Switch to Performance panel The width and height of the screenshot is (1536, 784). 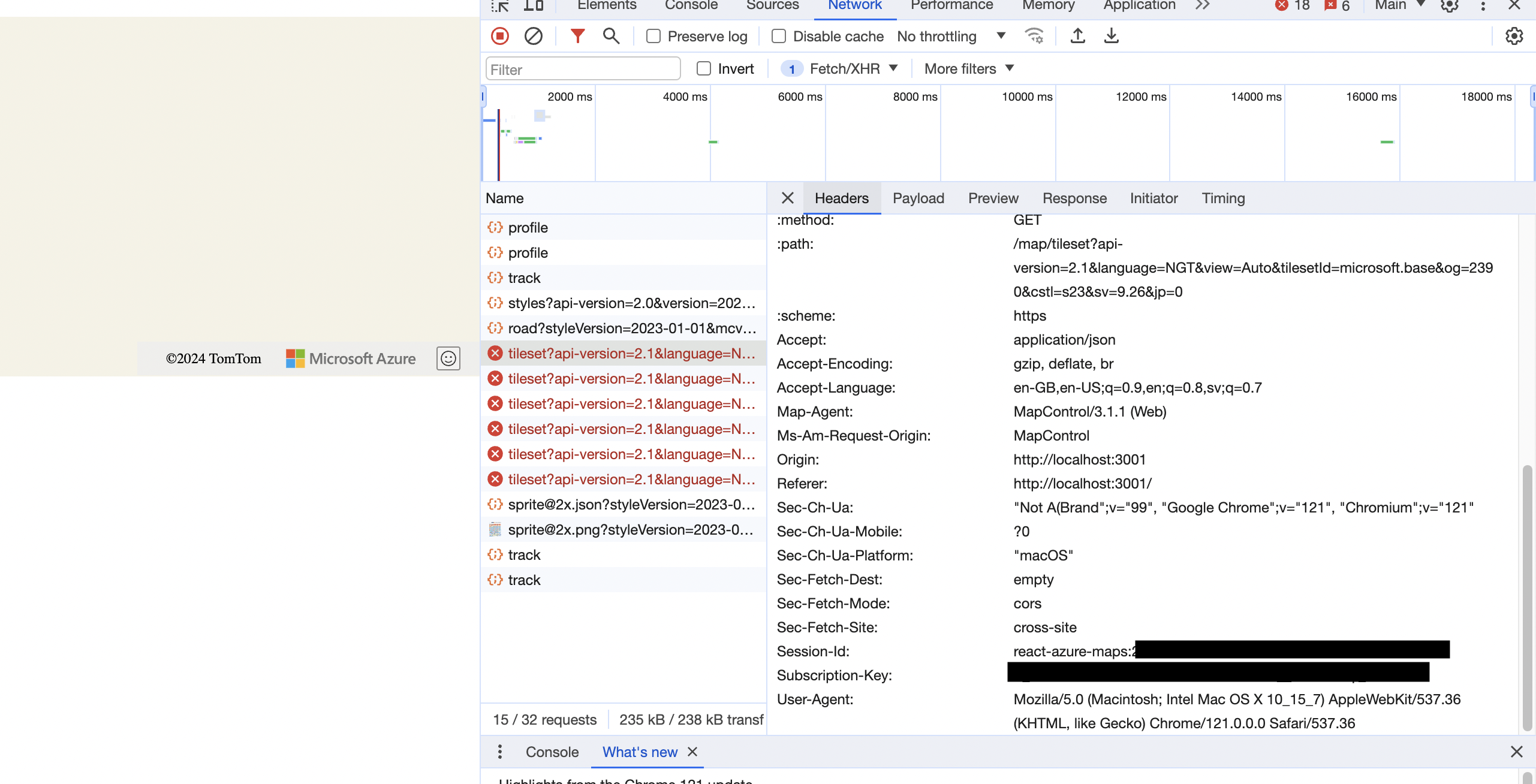pos(951,5)
